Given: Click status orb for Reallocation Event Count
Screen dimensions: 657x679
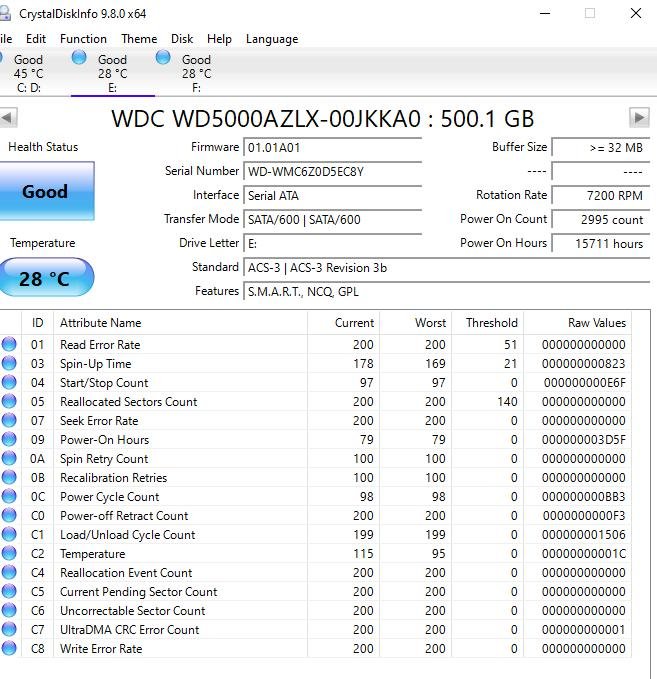Looking at the screenshot, I should pos(9,572).
